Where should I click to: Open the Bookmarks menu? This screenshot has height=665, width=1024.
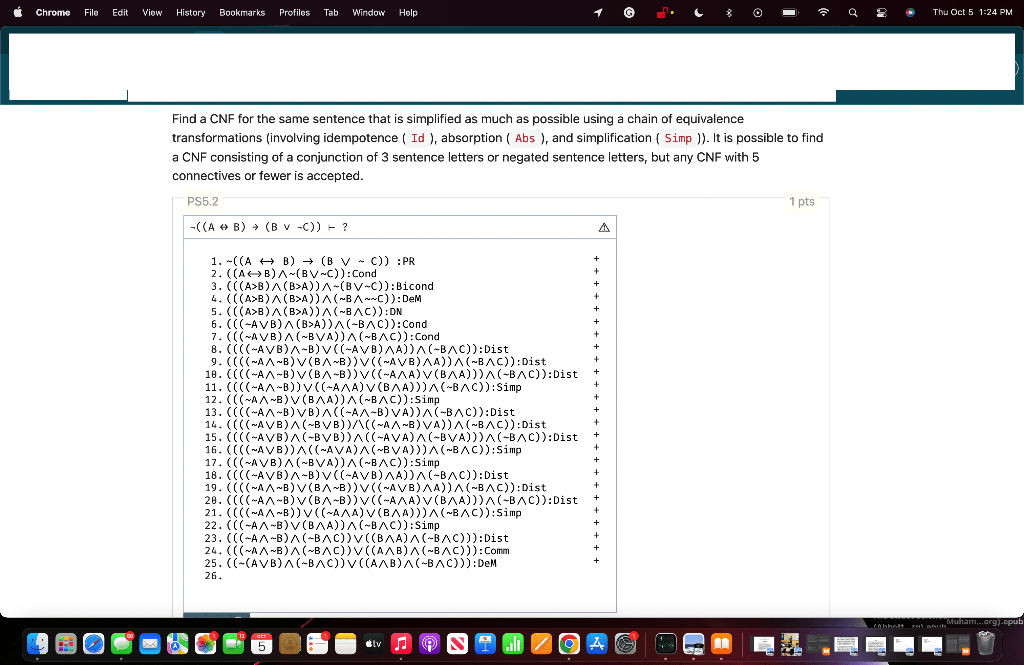[241, 12]
